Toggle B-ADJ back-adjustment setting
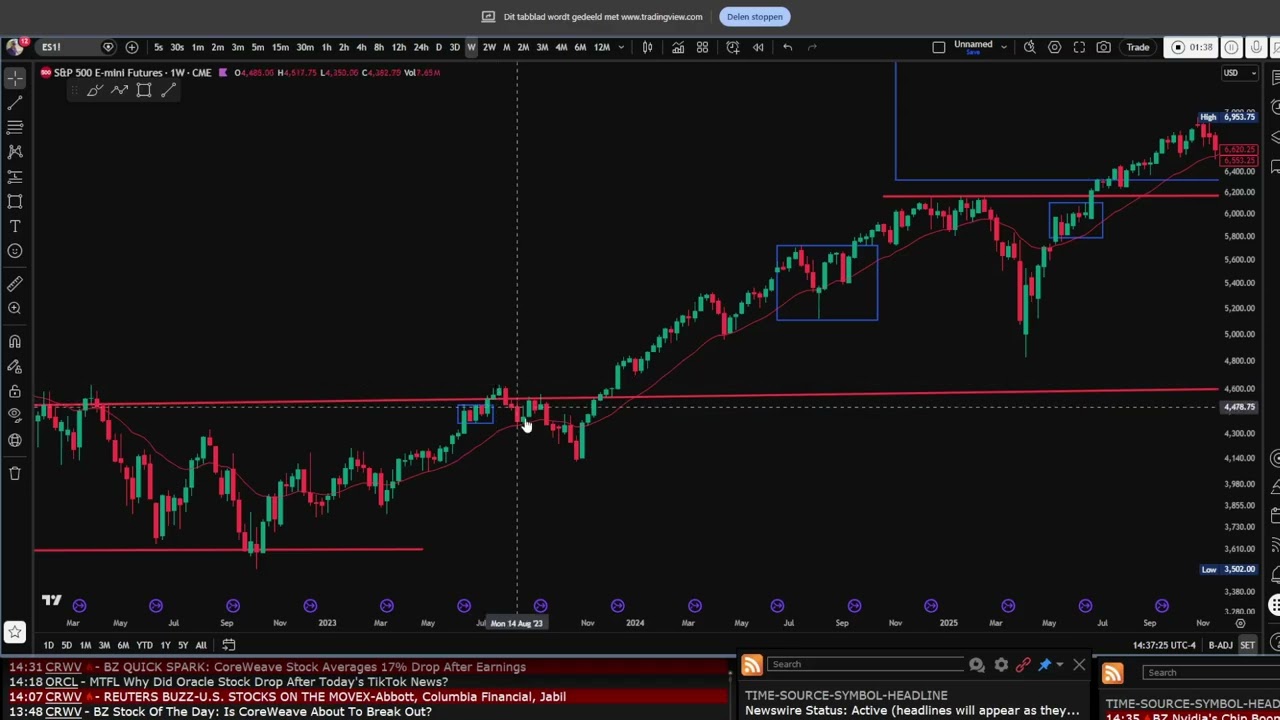 click(x=1220, y=645)
